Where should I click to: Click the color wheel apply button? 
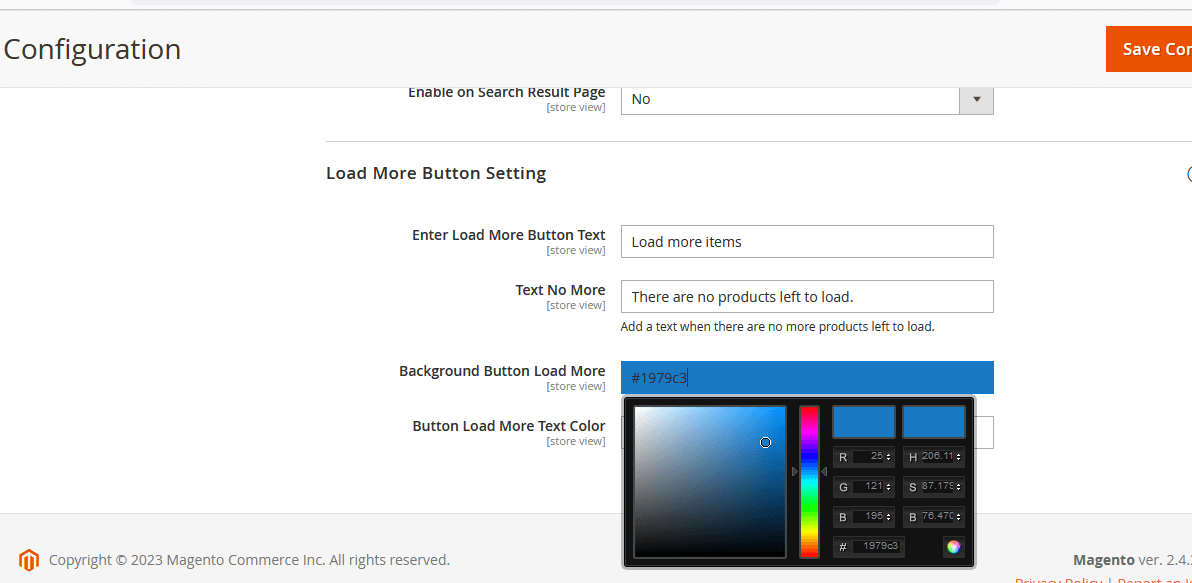point(953,547)
